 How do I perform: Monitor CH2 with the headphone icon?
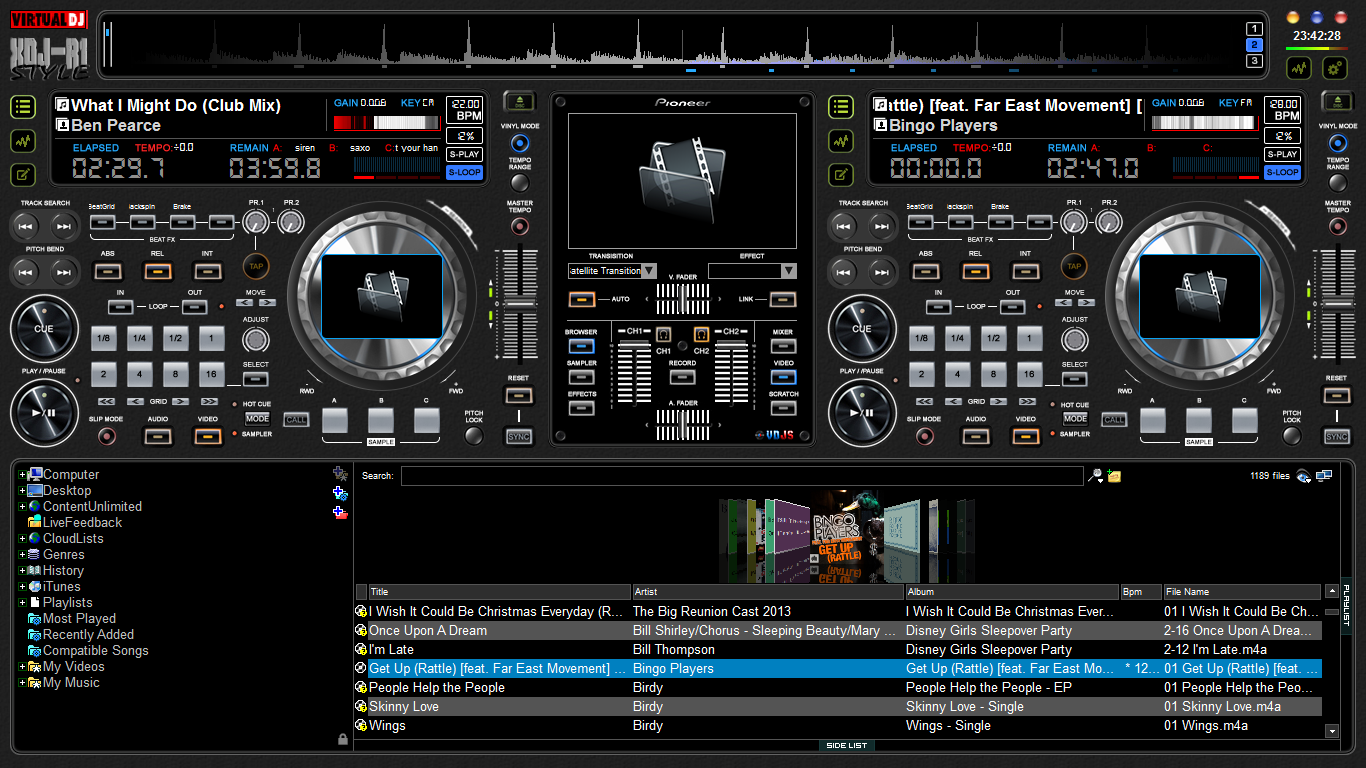pos(702,335)
